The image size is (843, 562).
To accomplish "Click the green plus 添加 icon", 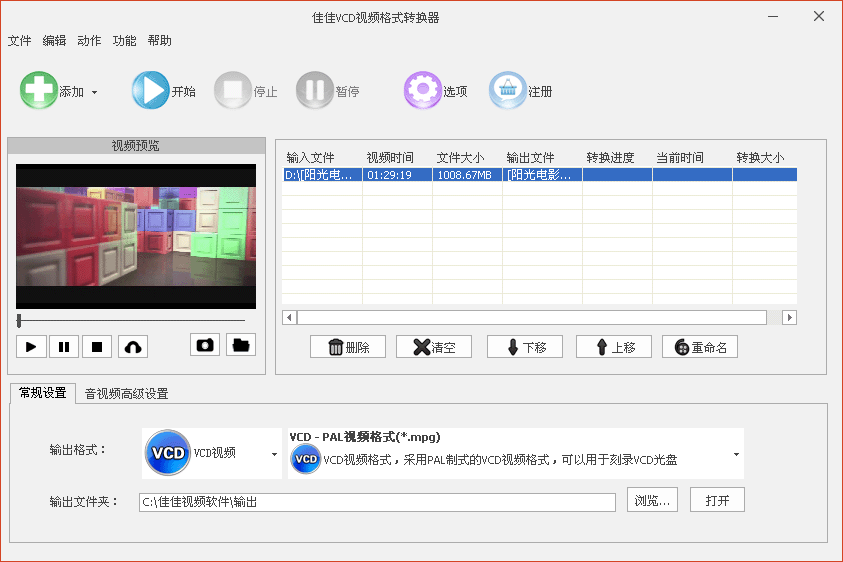I will tap(39, 90).
